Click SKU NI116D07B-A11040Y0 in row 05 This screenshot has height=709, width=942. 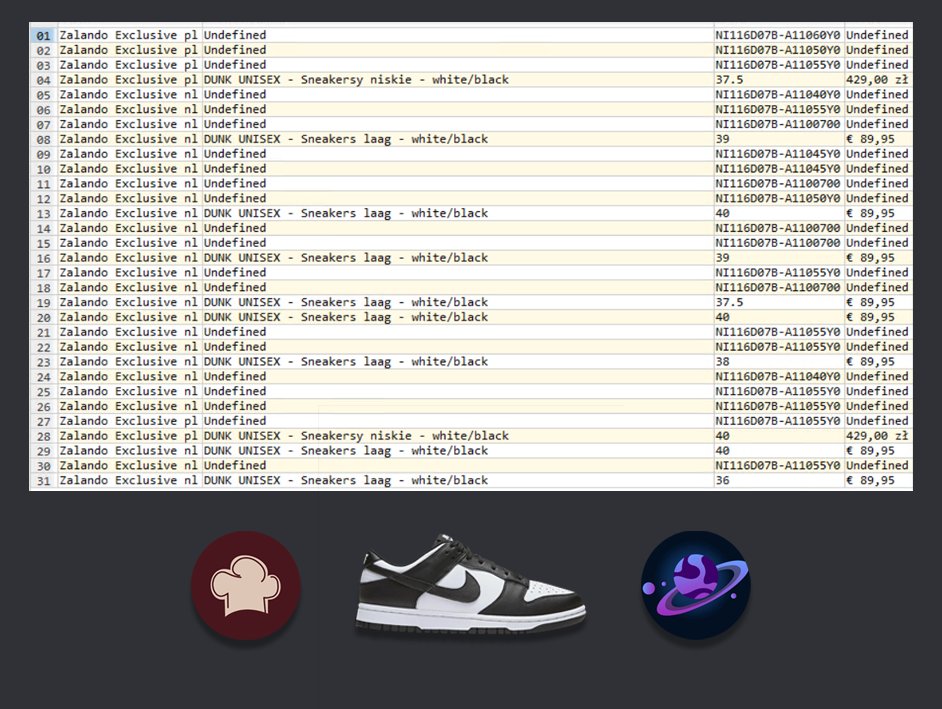pos(777,94)
